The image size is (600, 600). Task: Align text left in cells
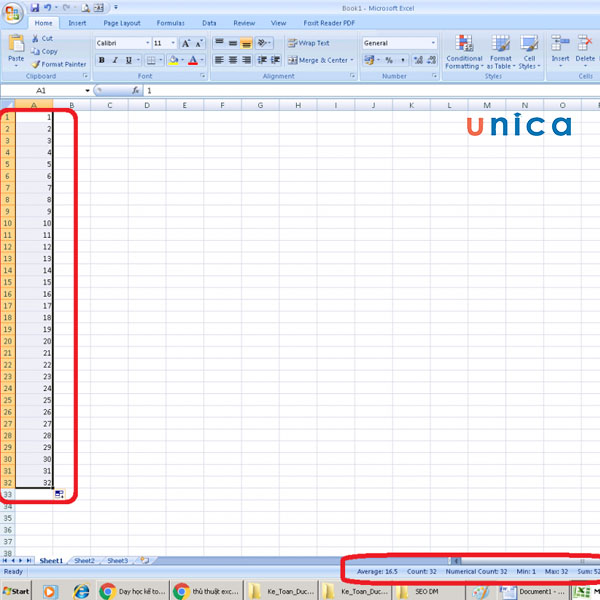click(219, 60)
